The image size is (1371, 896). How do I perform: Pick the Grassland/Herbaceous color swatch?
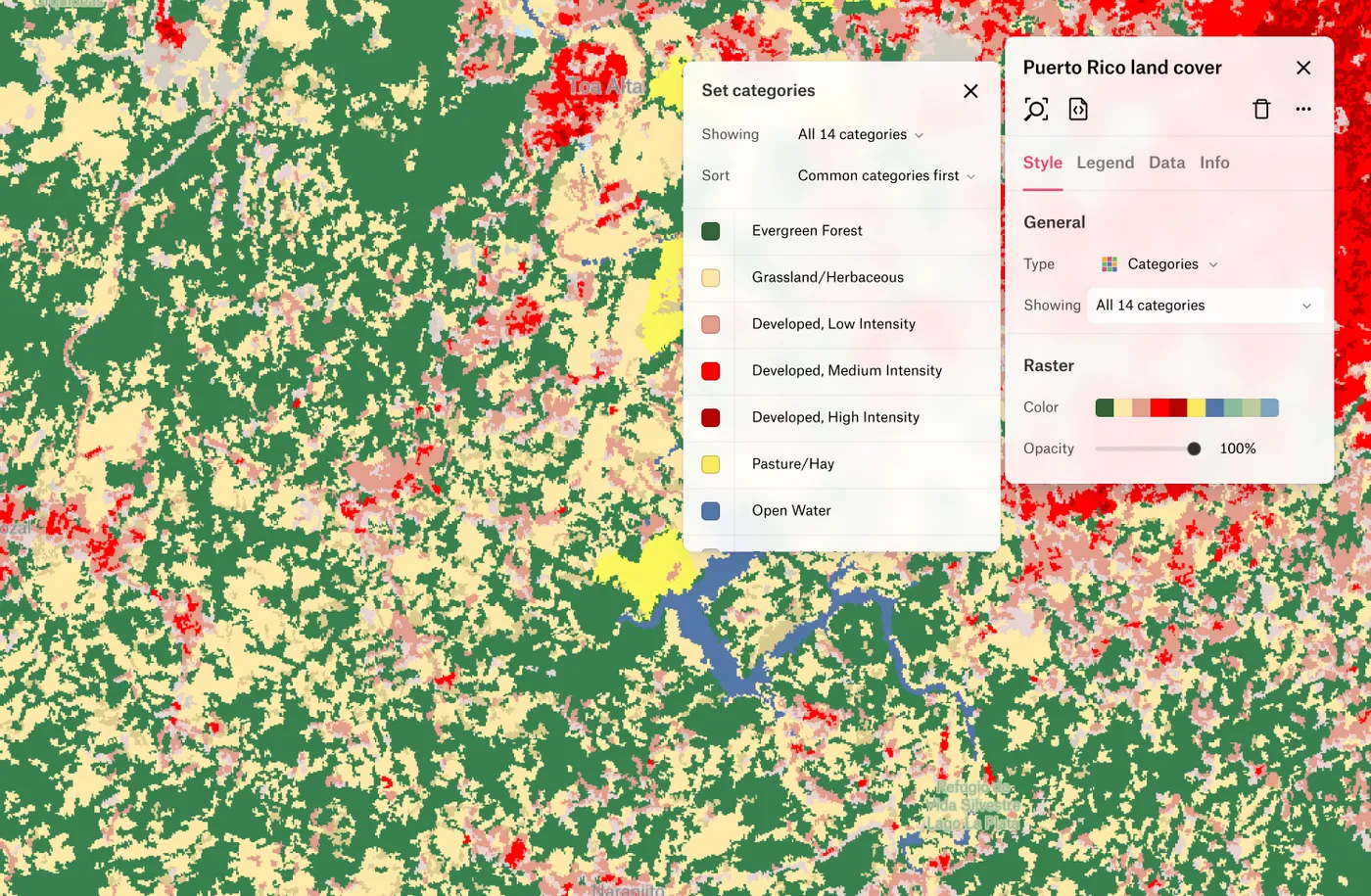711,277
